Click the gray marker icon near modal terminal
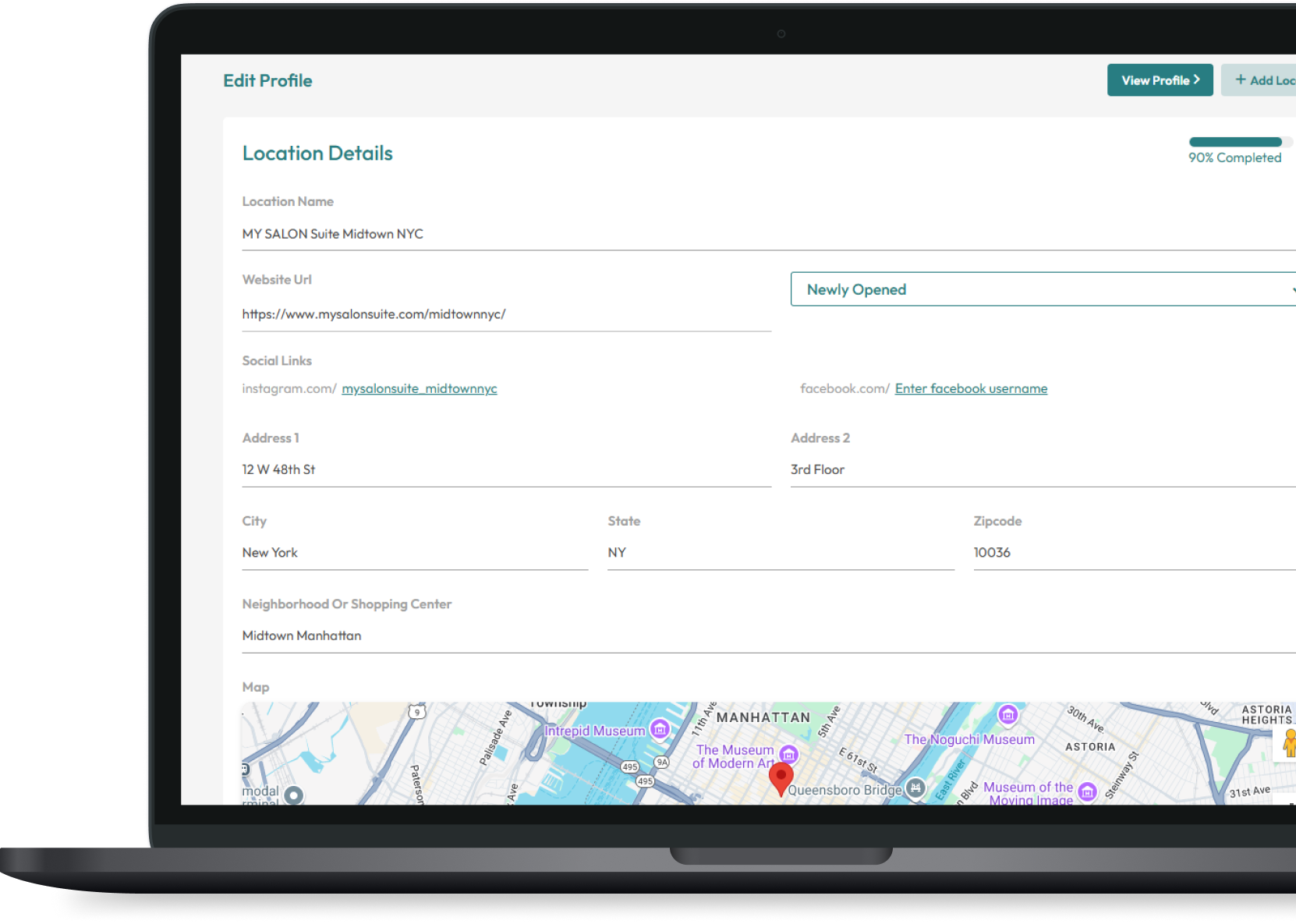Screen dimensions: 1296x924 pyautogui.click(x=295, y=796)
